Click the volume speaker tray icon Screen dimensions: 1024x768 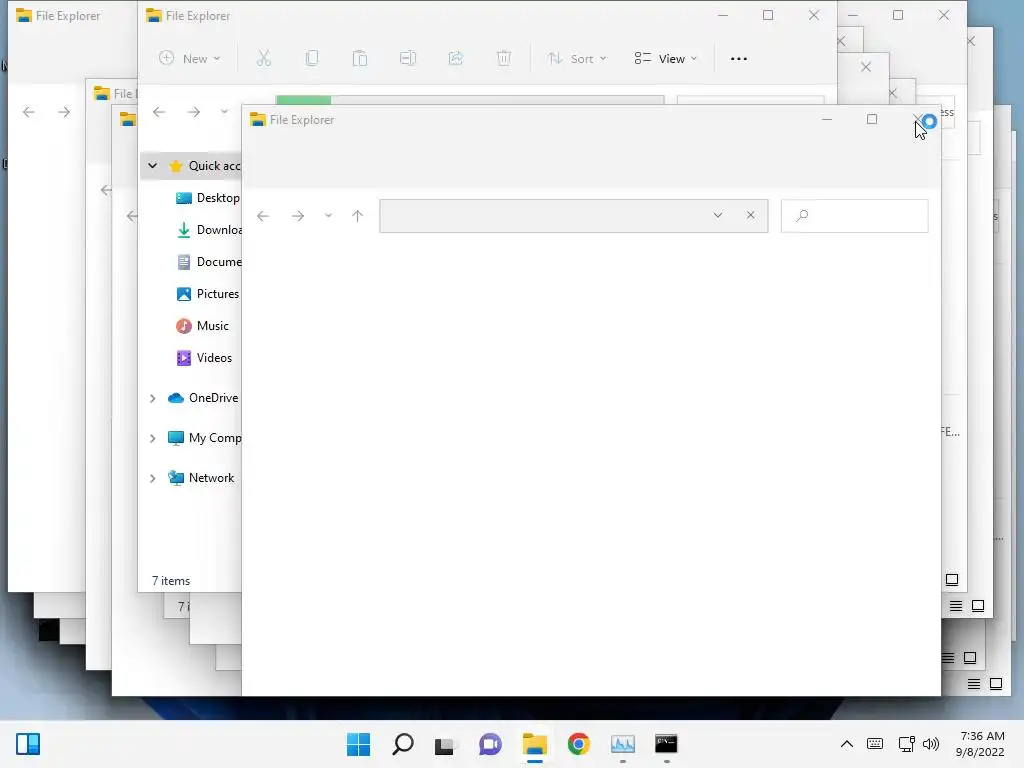tap(931, 744)
